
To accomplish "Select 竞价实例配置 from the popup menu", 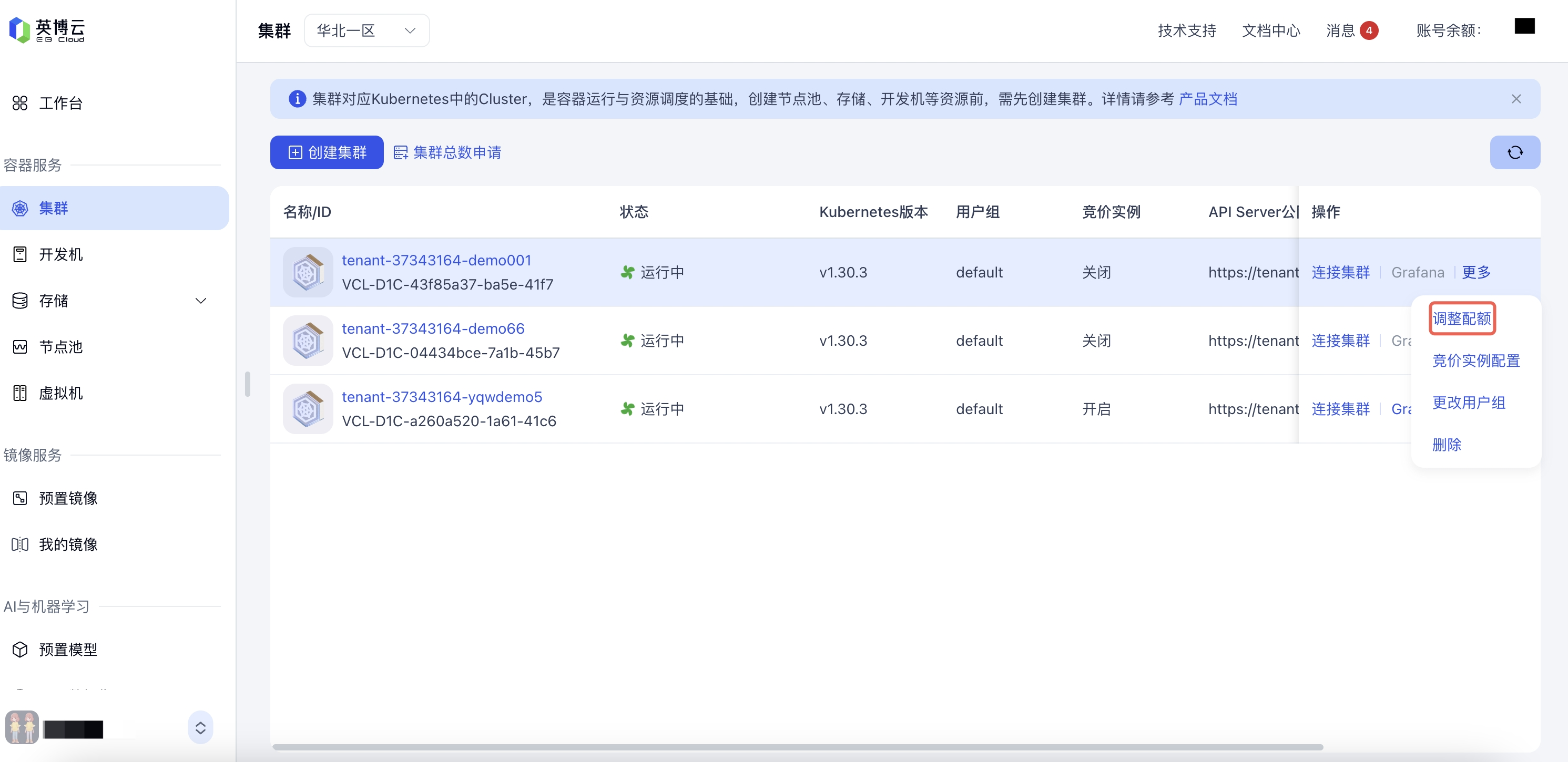I will [x=1475, y=360].
